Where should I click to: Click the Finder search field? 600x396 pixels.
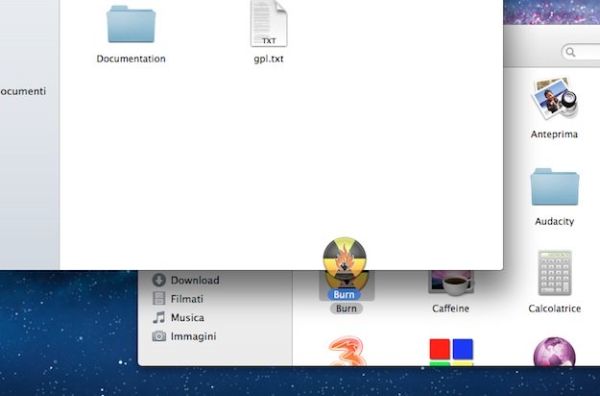tap(580, 52)
